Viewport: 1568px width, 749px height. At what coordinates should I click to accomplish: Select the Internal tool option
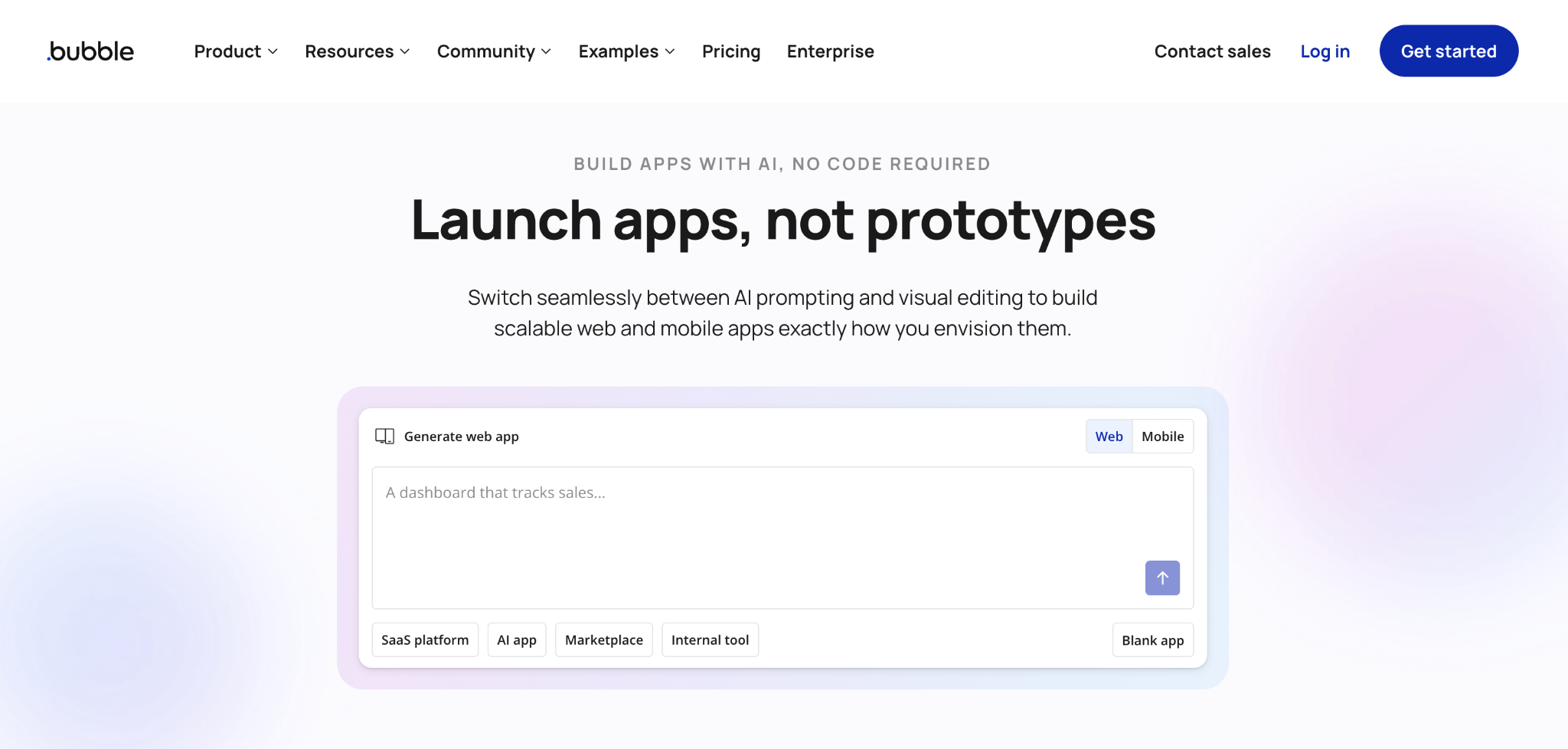710,639
